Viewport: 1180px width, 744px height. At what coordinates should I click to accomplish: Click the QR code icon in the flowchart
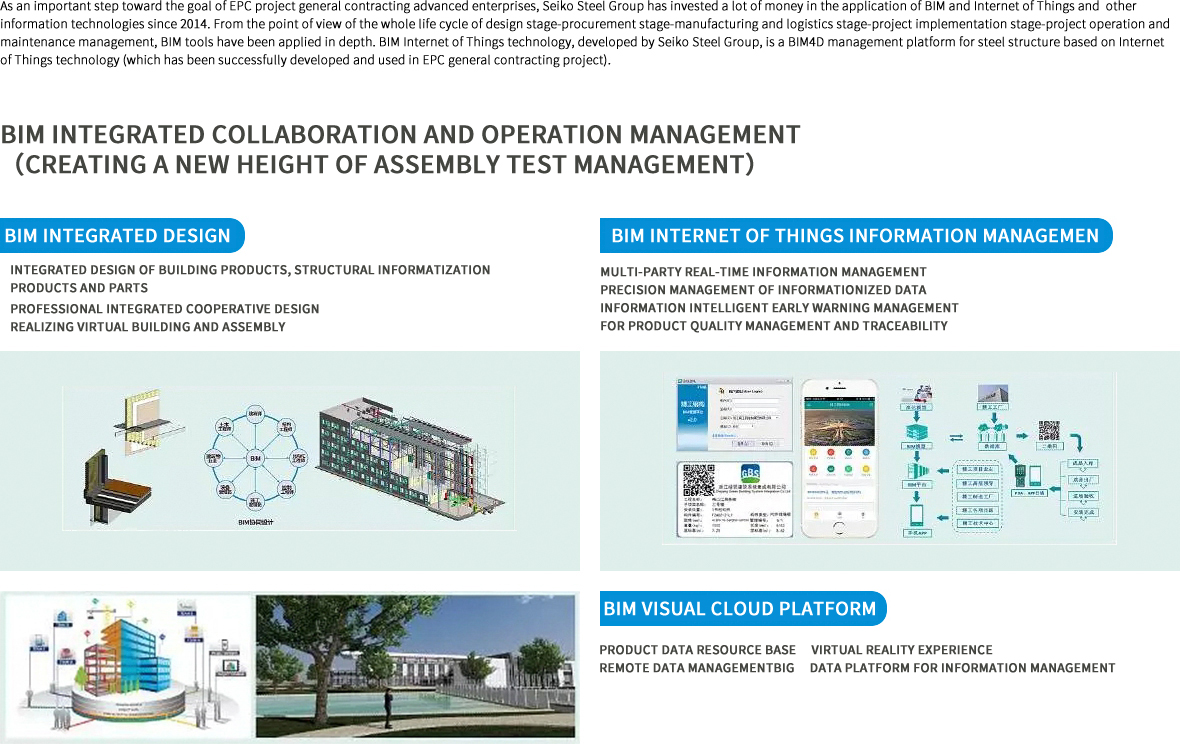(1048, 431)
